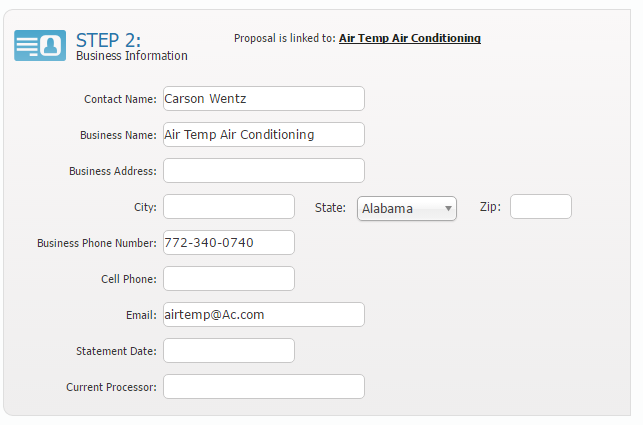This screenshot has height=425, width=643.
Task: Select the empty Cell Phone field
Action: click(x=228, y=279)
